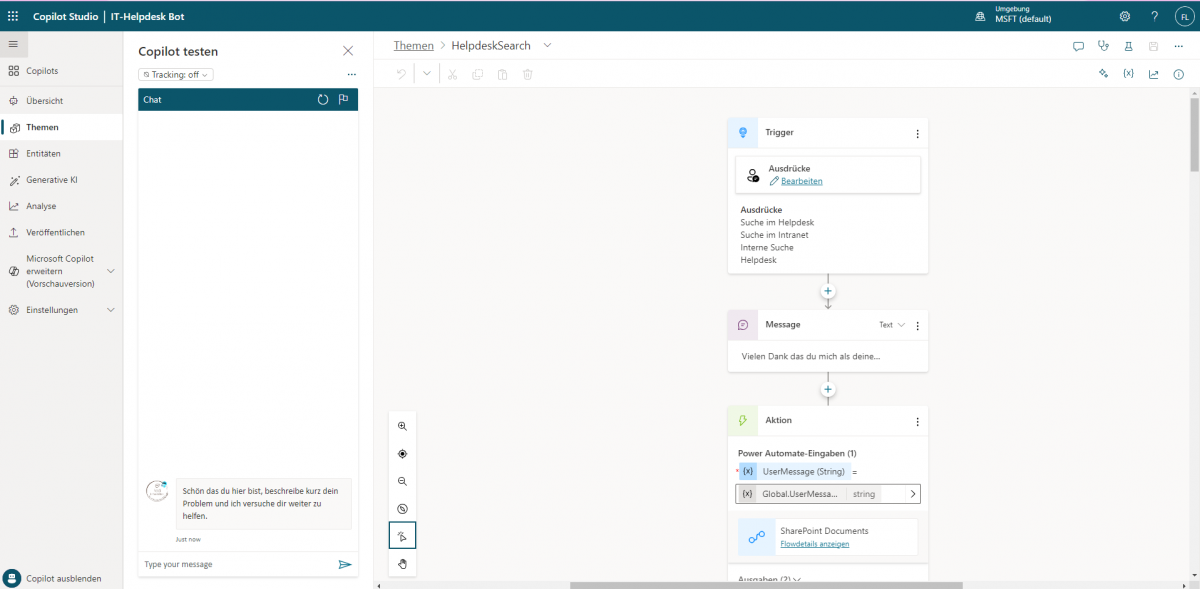Add node below the Trigger
This screenshot has width=1200, height=589.
point(828,291)
